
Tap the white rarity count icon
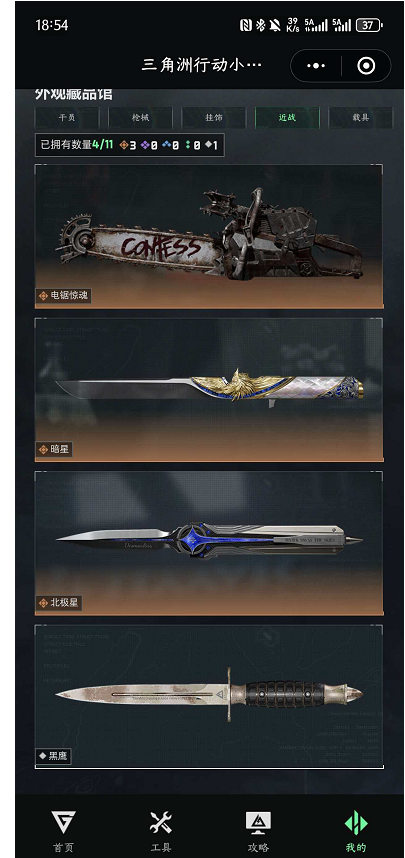coord(209,145)
